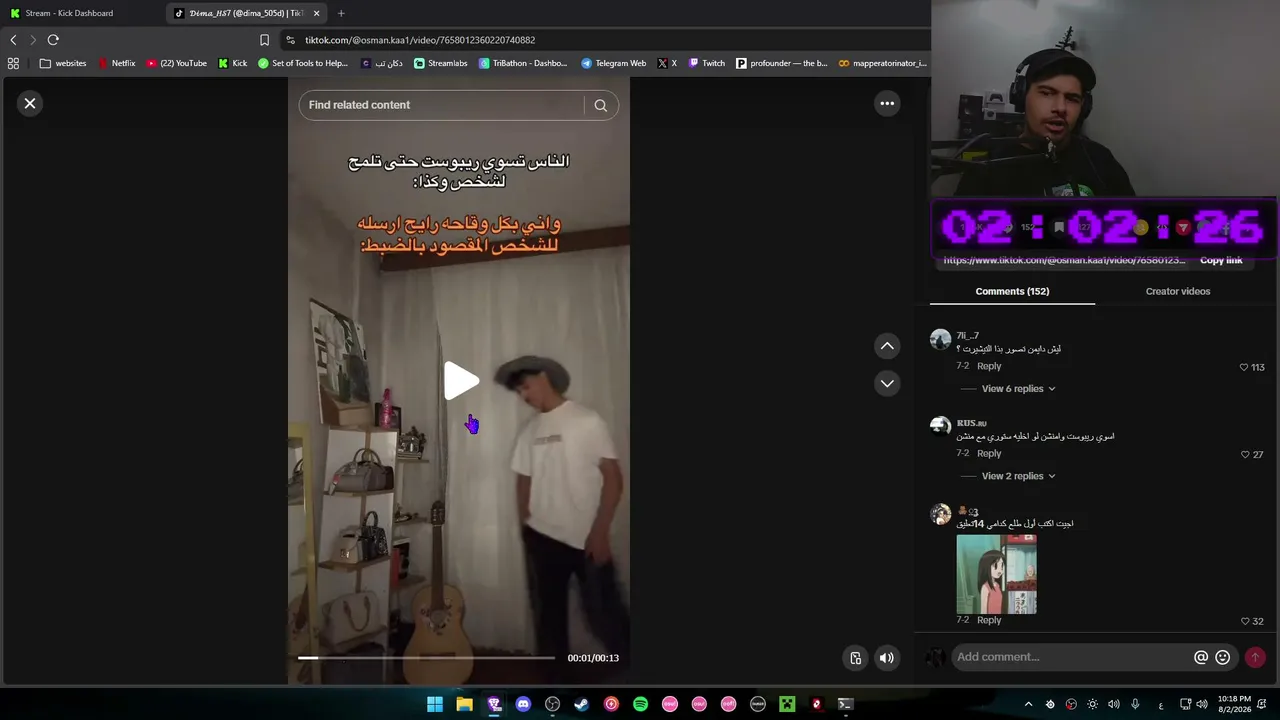The width and height of the screenshot is (1280, 720).
Task: Open the profounder bookmark
Action: [x=782, y=63]
